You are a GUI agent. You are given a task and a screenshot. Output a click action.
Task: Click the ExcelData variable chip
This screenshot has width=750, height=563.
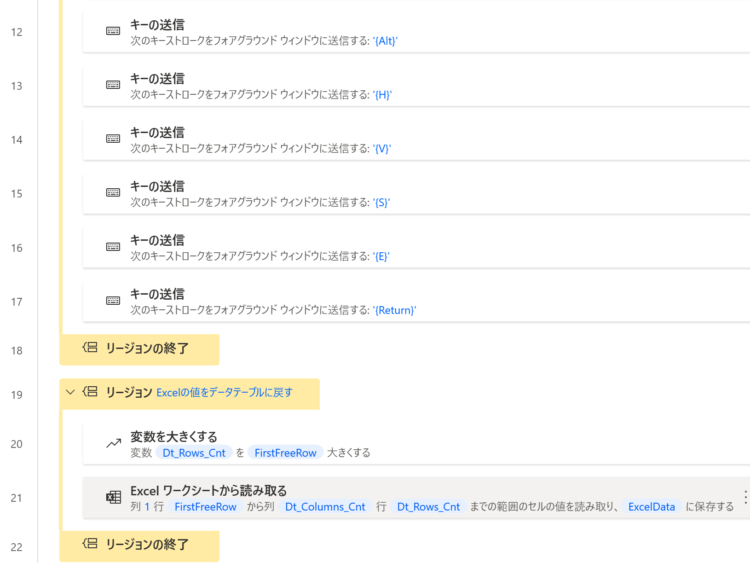(x=651, y=507)
